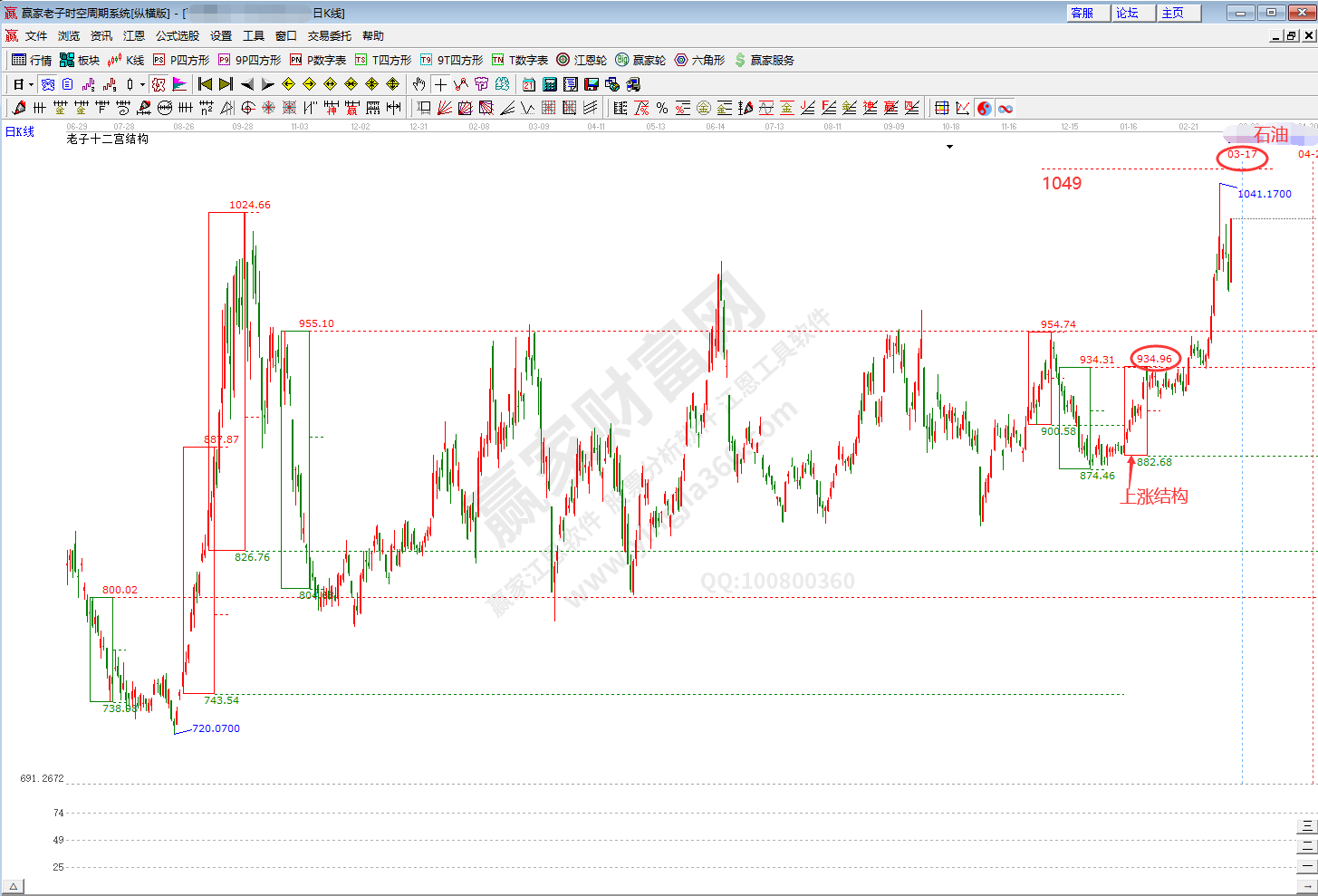
Task: Click the floppy disk save icon
Action: [592, 84]
